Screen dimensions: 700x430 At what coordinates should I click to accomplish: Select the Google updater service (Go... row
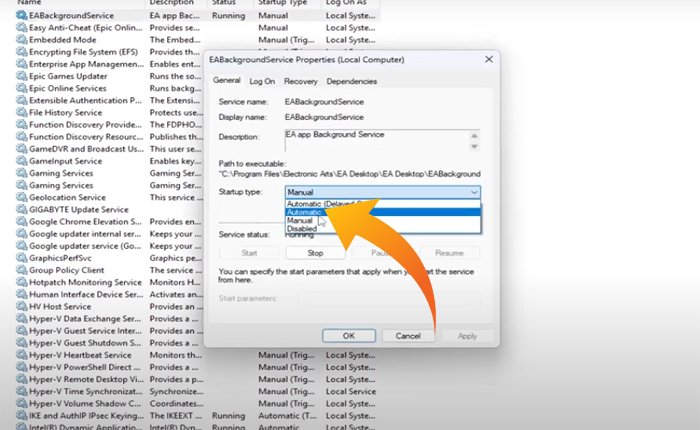pos(109,246)
